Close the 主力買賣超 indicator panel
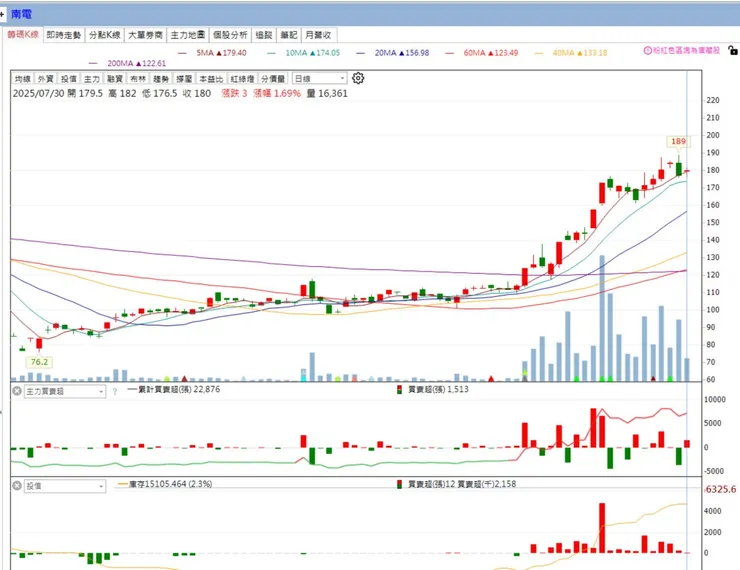The image size is (740, 570). point(17,391)
